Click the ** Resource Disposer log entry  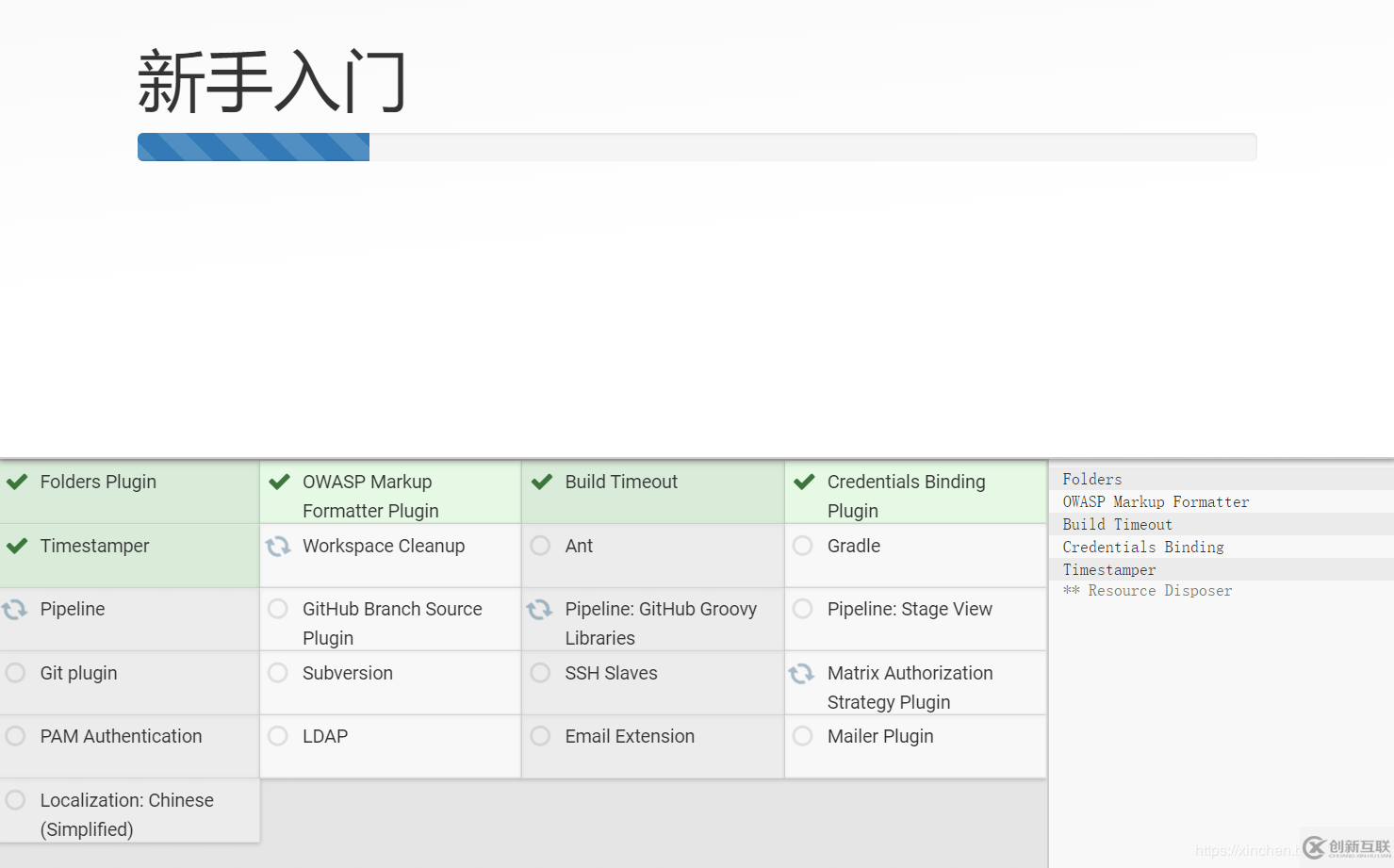(x=1147, y=591)
